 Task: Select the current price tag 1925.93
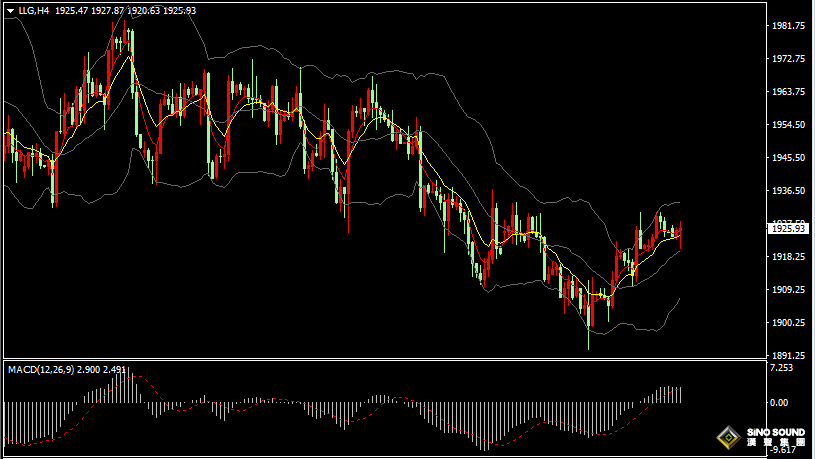787,229
